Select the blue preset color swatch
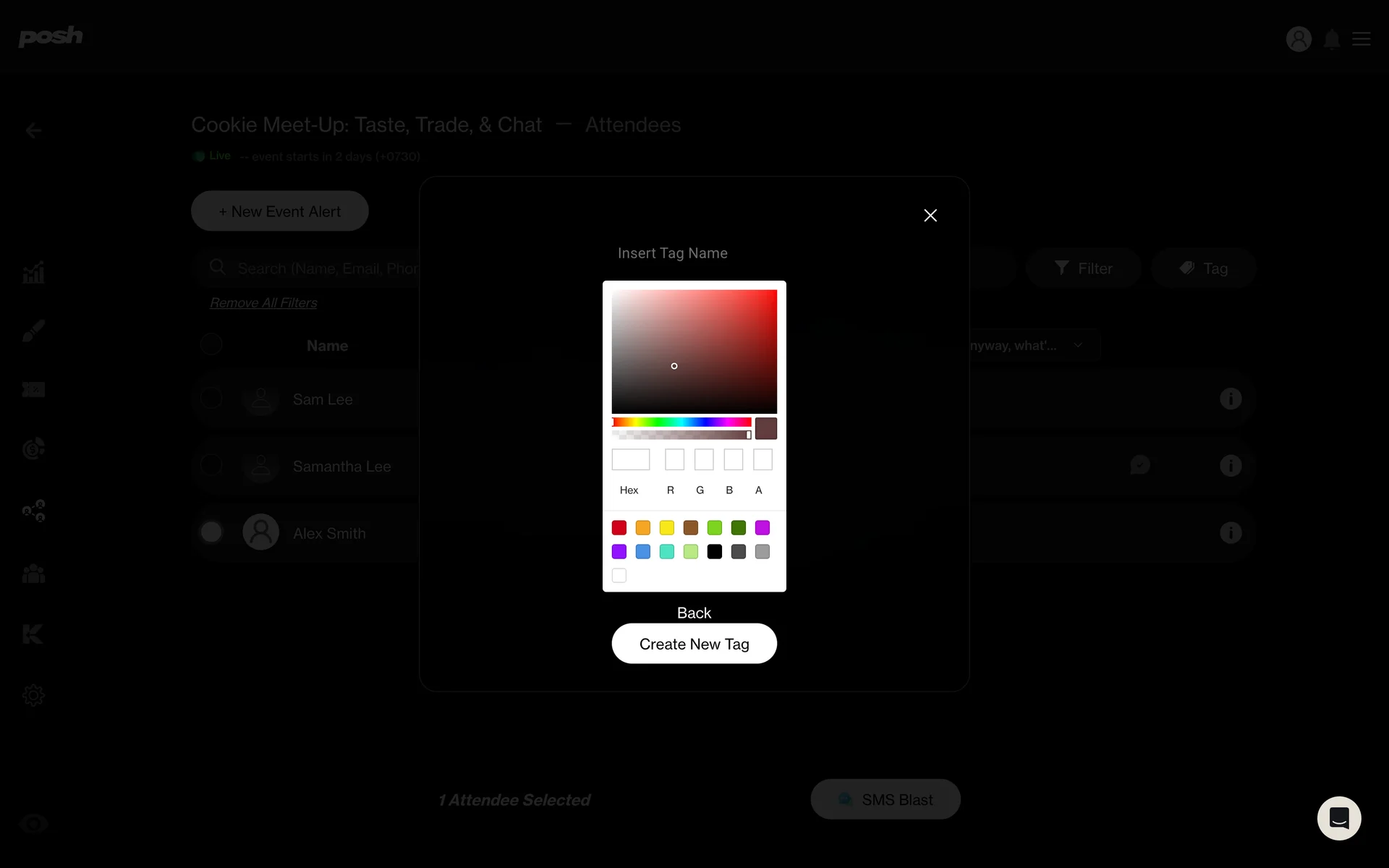This screenshot has width=1389, height=868. click(642, 552)
